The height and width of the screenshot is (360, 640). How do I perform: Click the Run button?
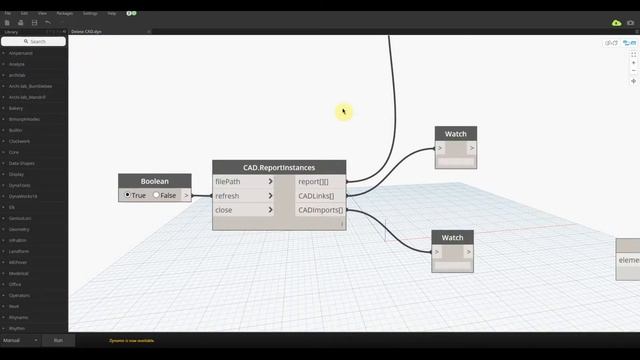click(x=58, y=340)
